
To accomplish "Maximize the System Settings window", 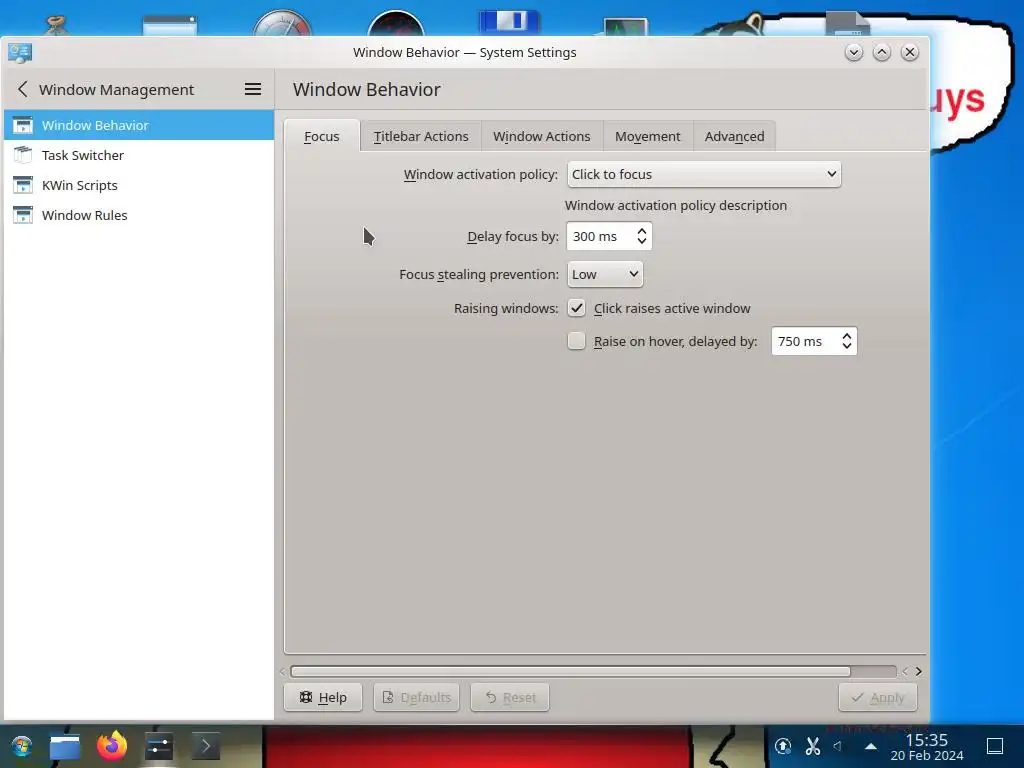I will click(x=882, y=52).
